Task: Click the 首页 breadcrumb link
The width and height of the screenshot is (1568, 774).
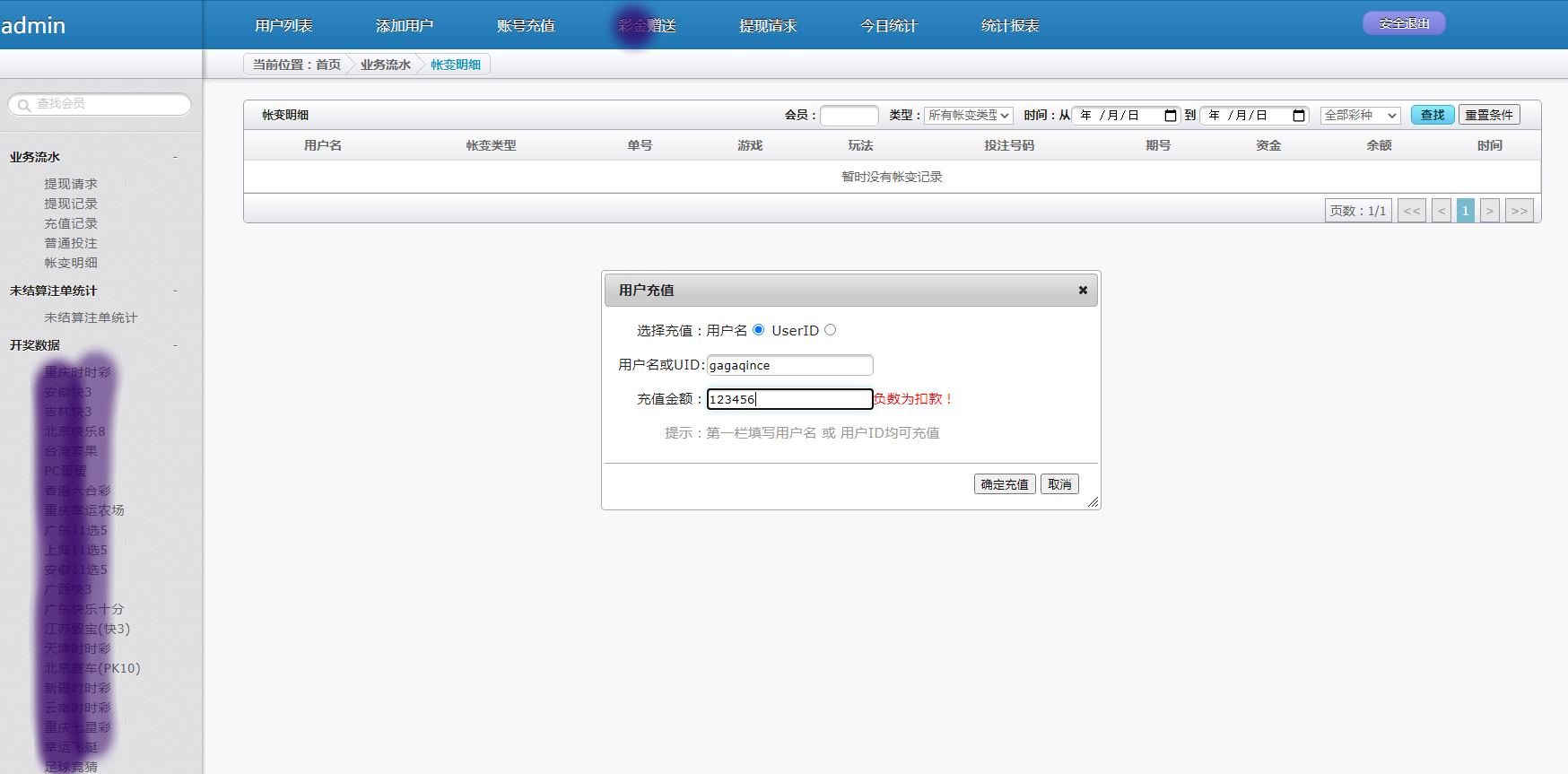Action: click(328, 65)
